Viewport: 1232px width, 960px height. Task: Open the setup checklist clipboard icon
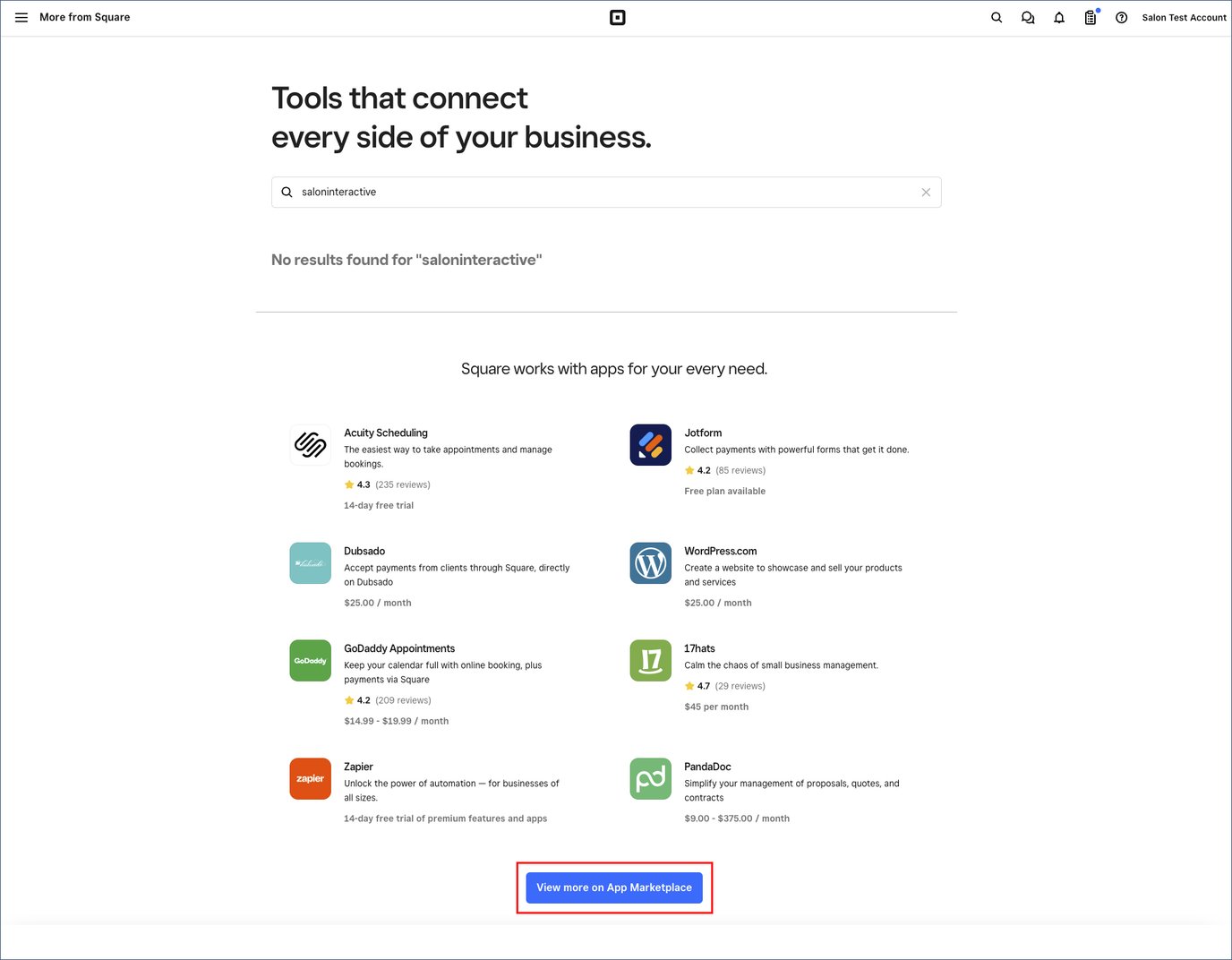coord(1091,18)
